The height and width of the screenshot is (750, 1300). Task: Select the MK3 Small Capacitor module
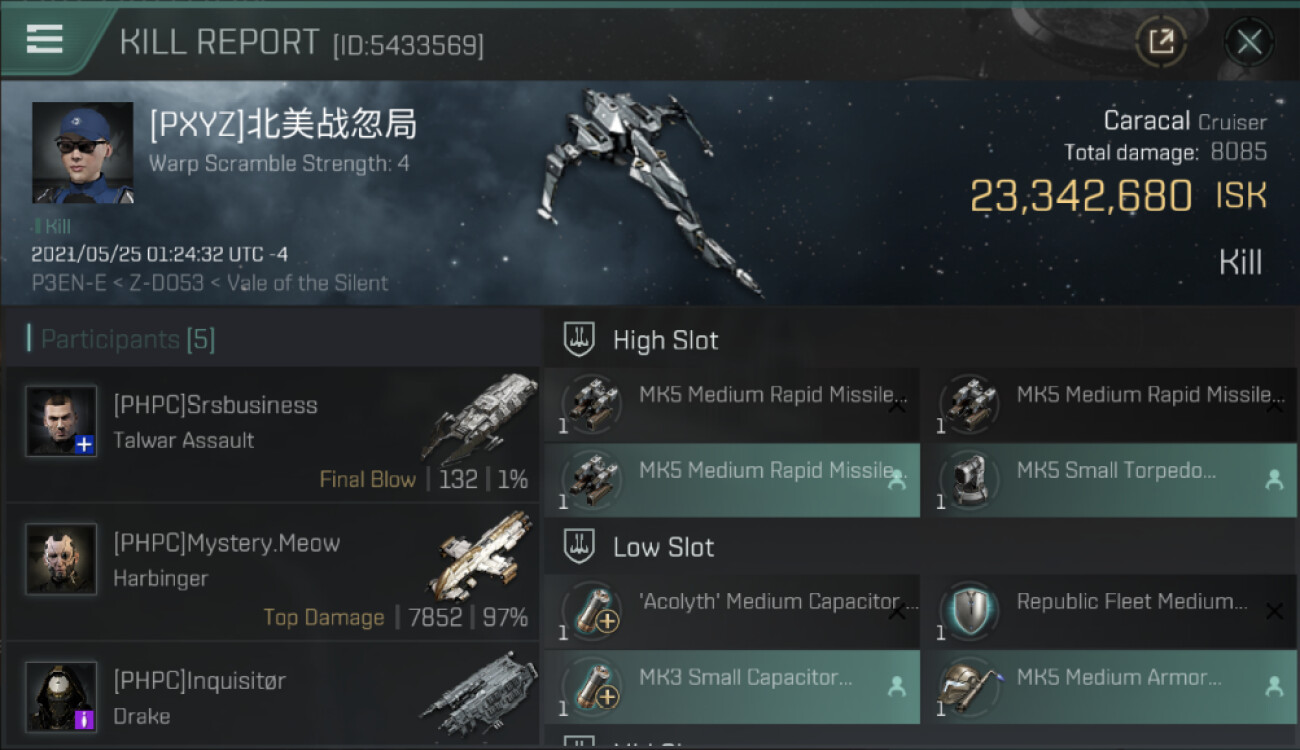(732, 687)
